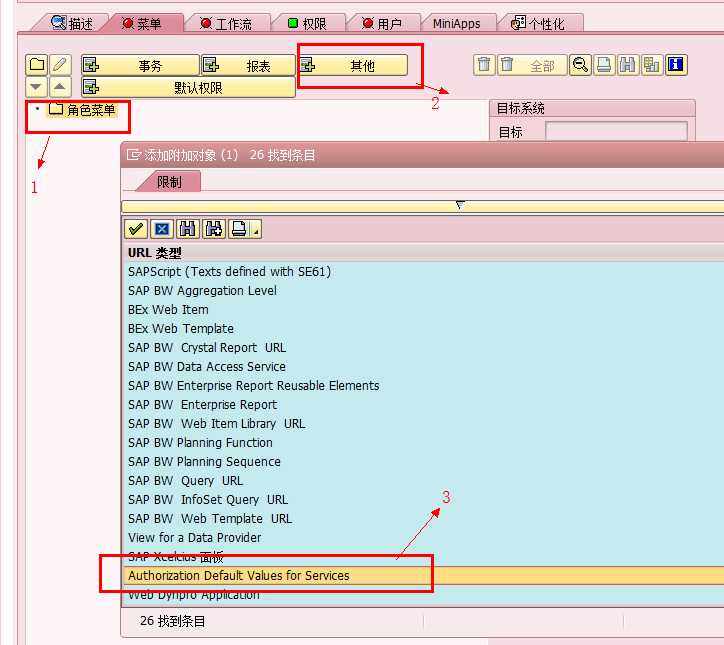Open the 权限 tab
The width and height of the screenshot is (724, 645).
point(307,23)
